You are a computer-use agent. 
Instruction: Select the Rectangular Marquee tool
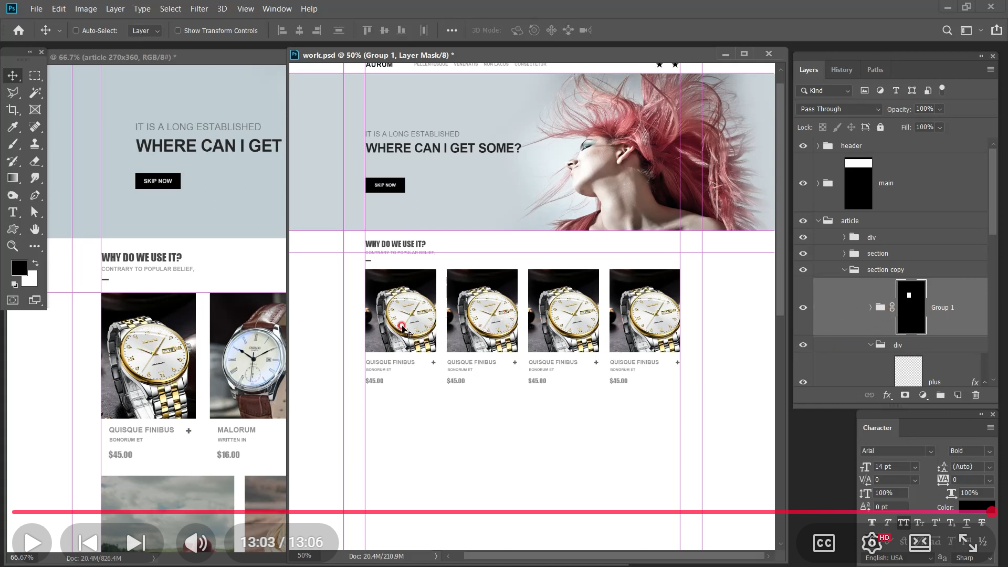coord(35,75)
